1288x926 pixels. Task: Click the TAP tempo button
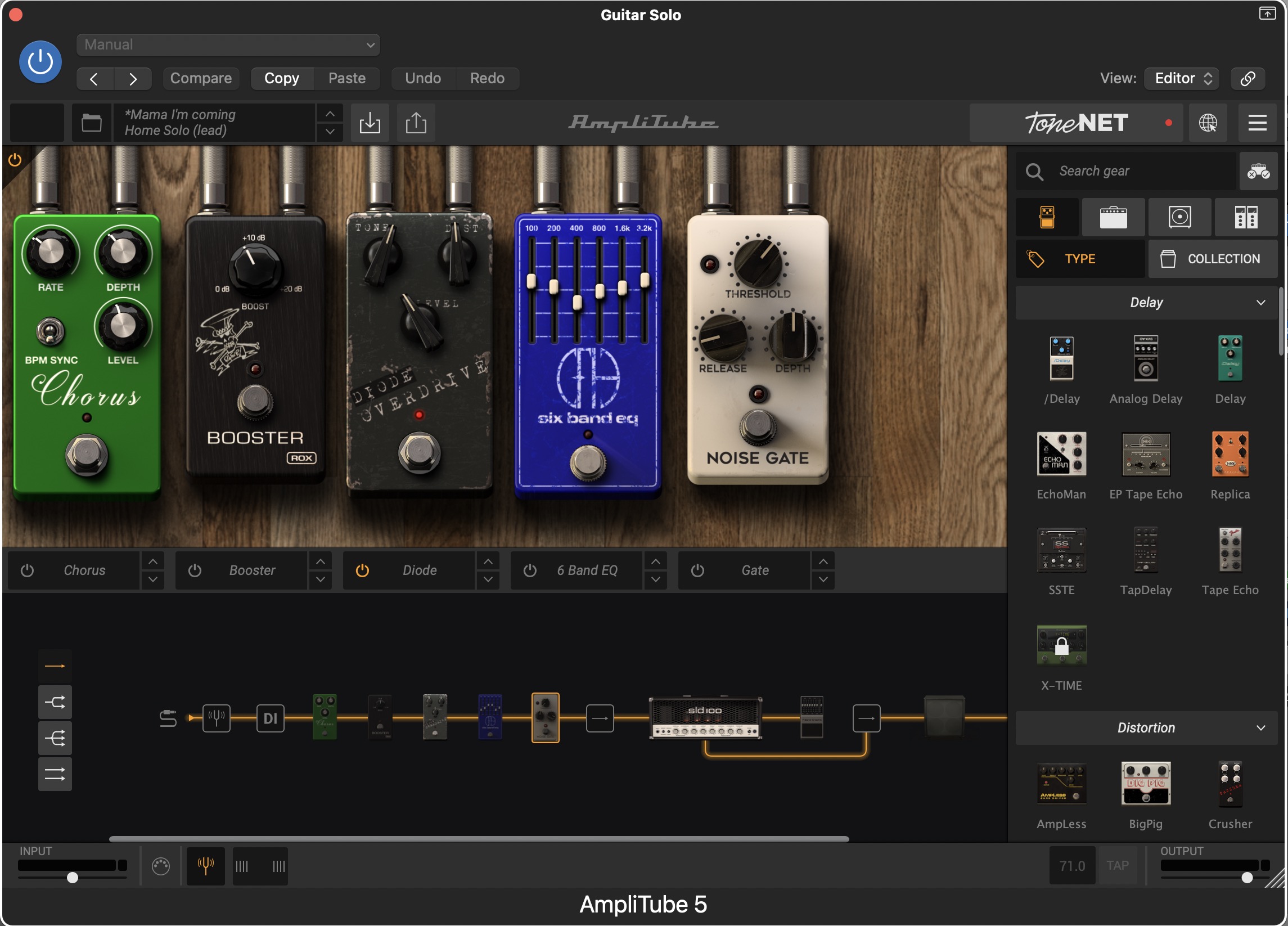1117,866
